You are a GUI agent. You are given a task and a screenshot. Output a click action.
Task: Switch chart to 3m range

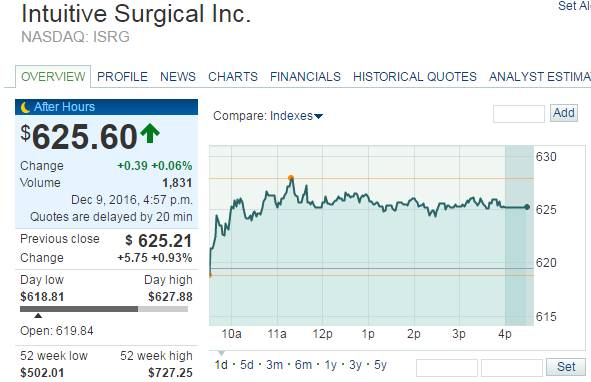[274, 365]
